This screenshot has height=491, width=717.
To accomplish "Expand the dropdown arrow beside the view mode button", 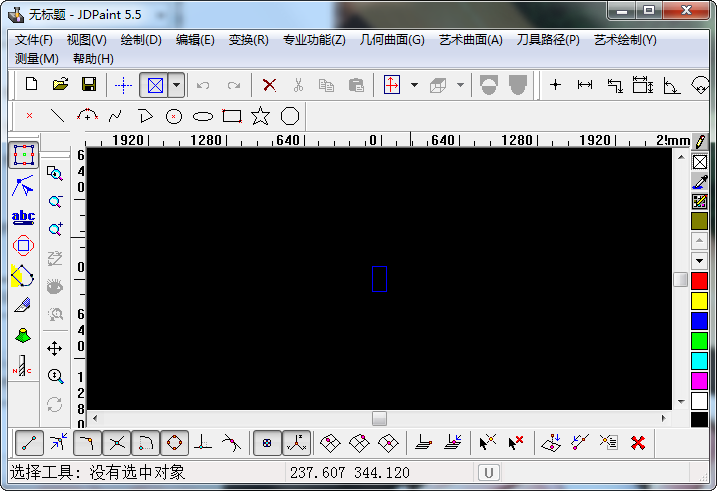I will 176,85.
